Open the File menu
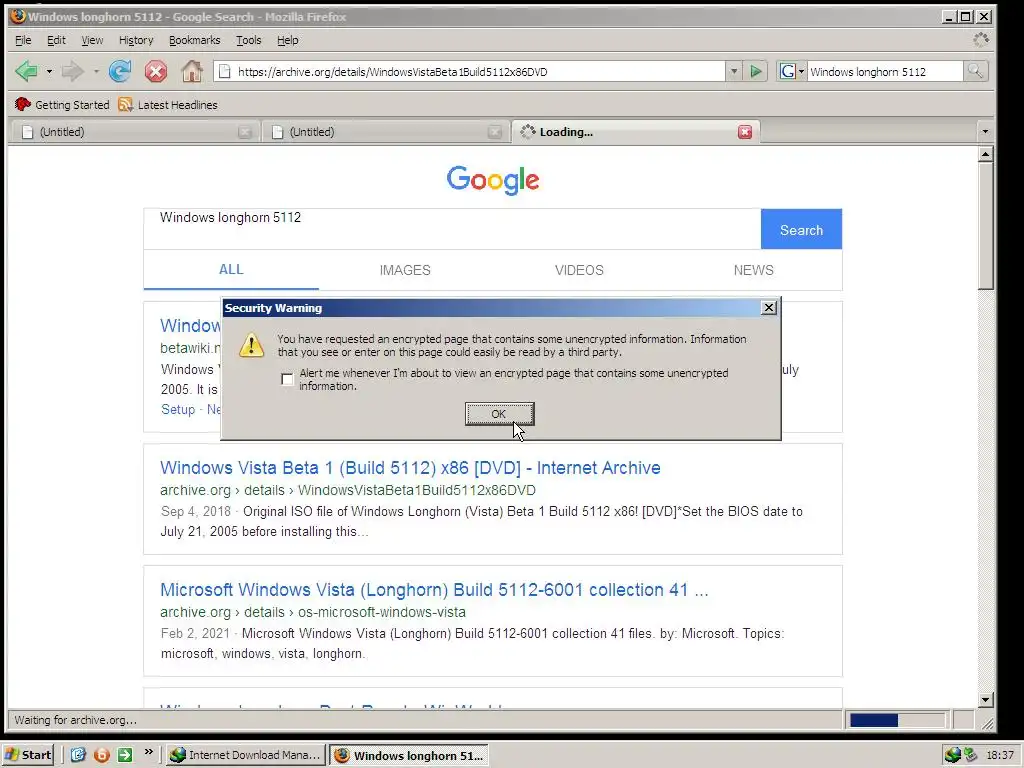 pos(23,40)
